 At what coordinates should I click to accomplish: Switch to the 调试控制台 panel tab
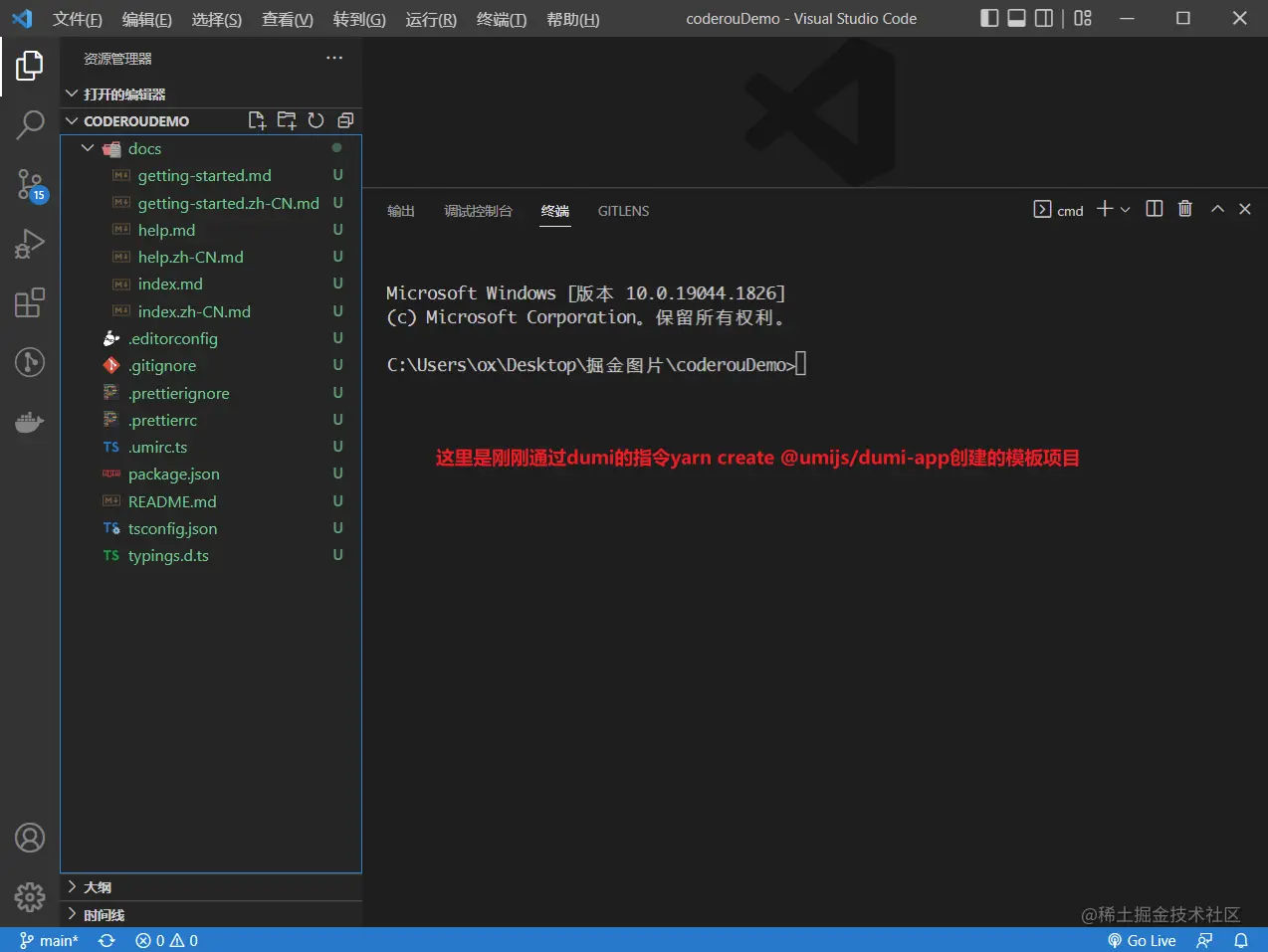[478, 211]
